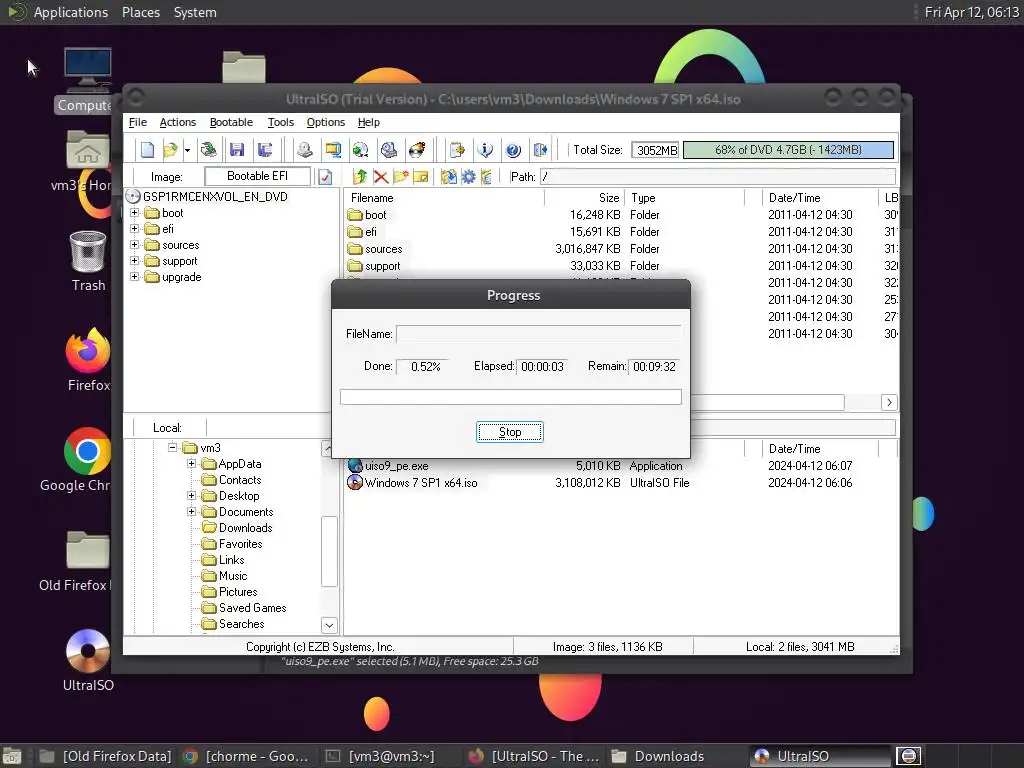Expand the Desktop folder in Local tree

(191, 496)
